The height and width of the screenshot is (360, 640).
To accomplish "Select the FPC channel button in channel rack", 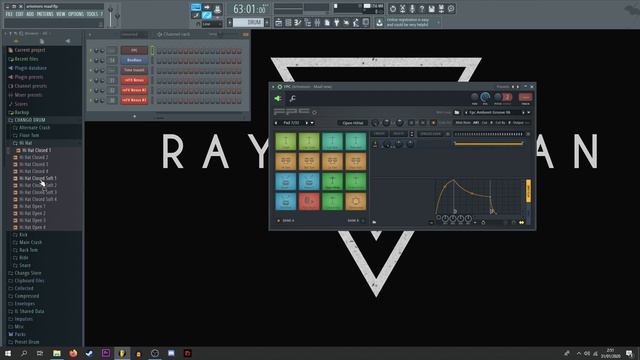I will [x=134, y=50].
